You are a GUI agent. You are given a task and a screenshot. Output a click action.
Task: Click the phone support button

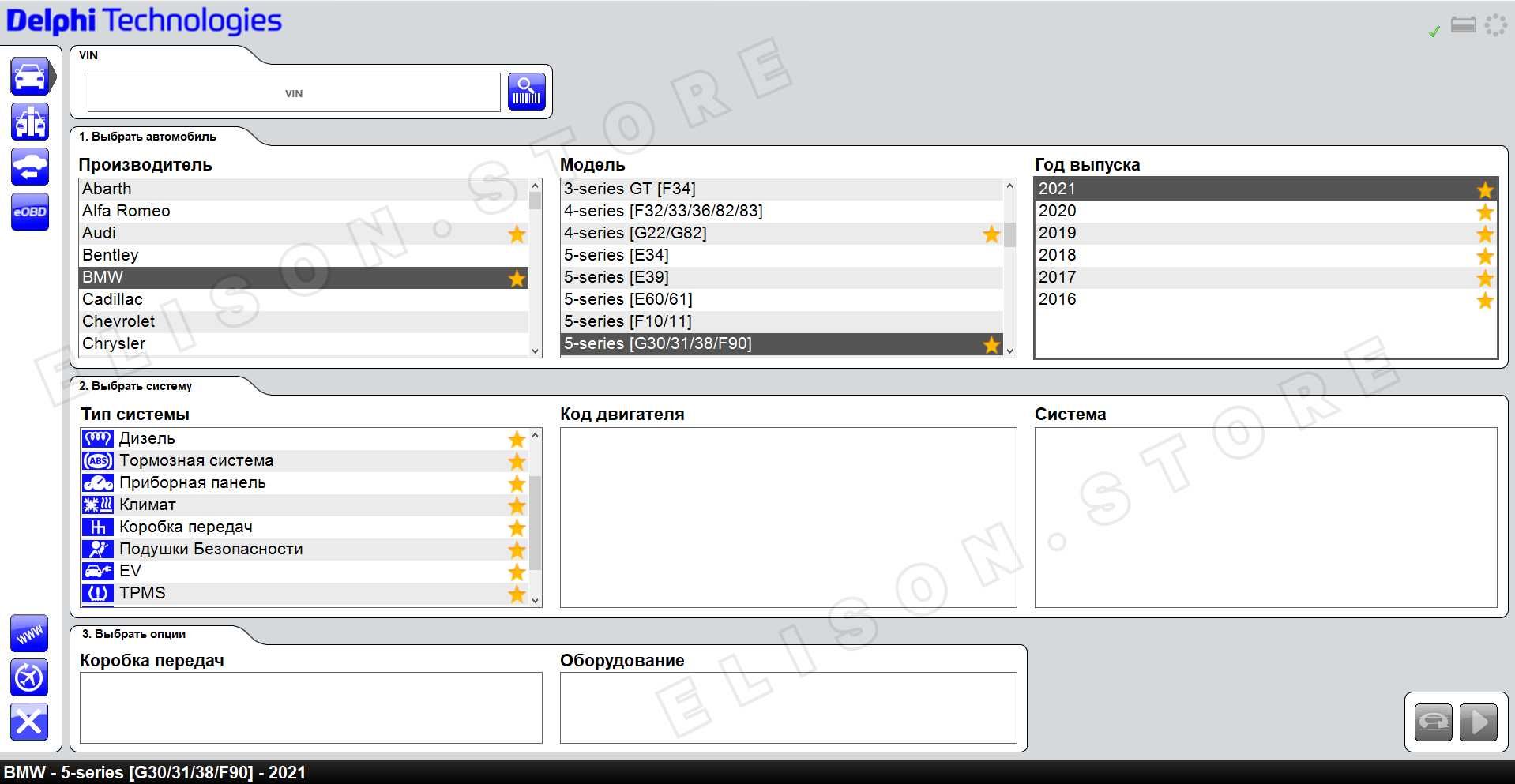(1434, 722)
